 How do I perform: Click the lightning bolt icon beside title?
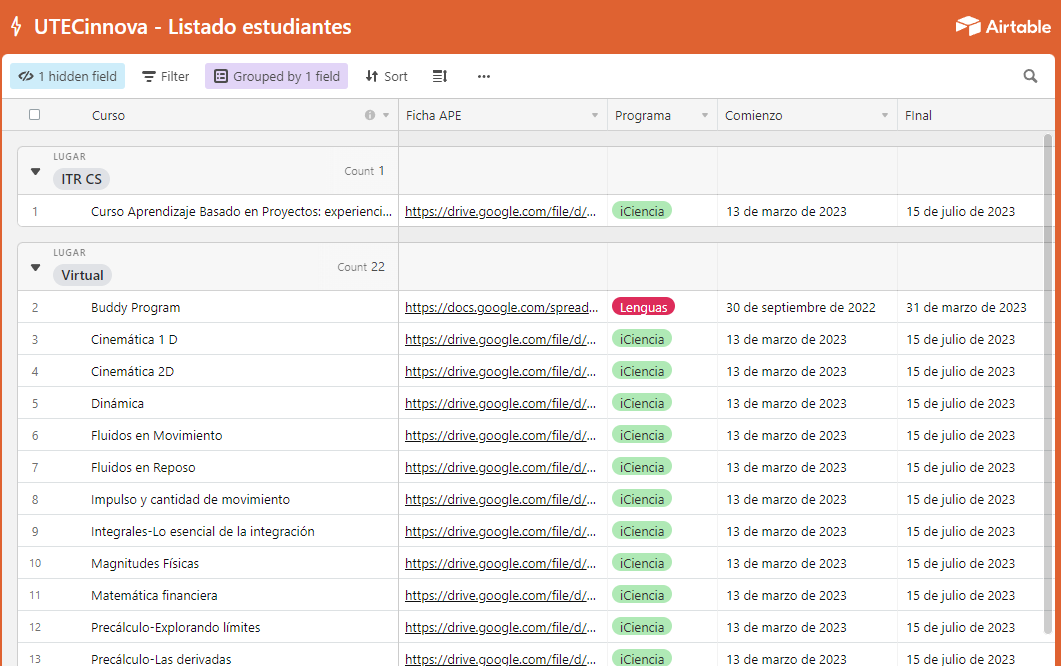(15, 26)
